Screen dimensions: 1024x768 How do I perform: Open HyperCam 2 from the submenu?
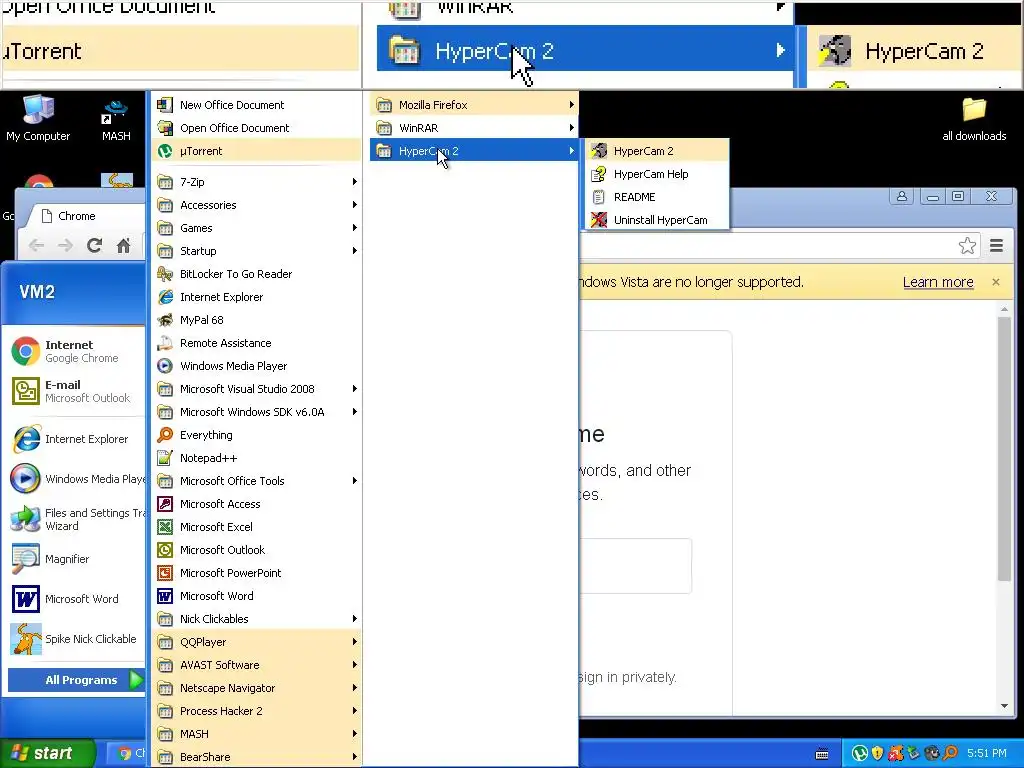(x=656, y=151)
